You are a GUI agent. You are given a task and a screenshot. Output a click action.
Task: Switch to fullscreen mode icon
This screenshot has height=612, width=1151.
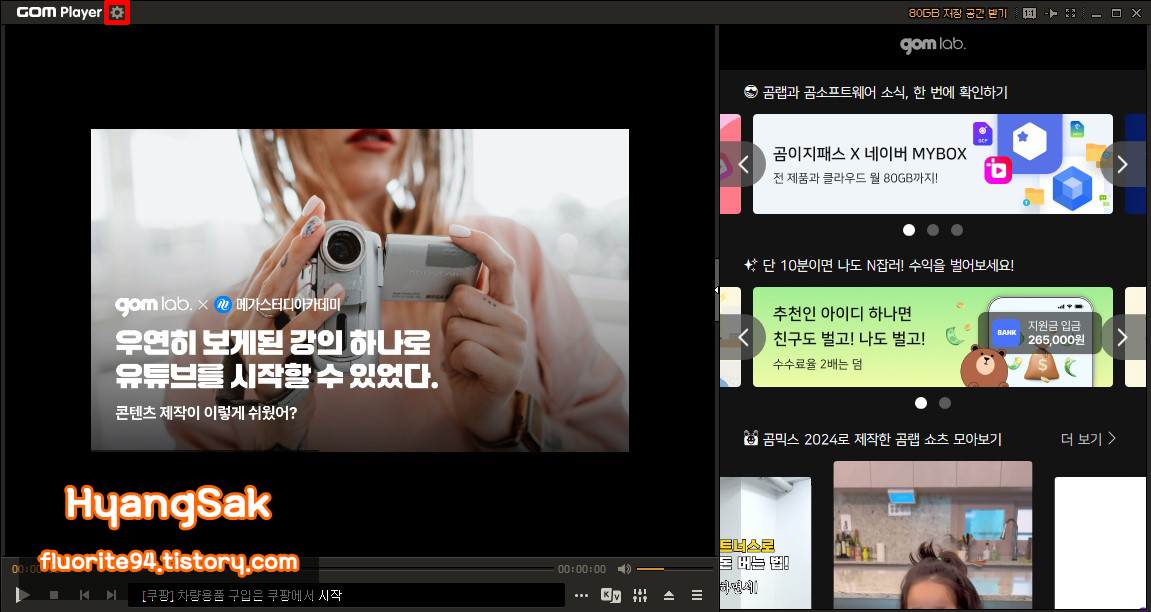pos(1070,13)
